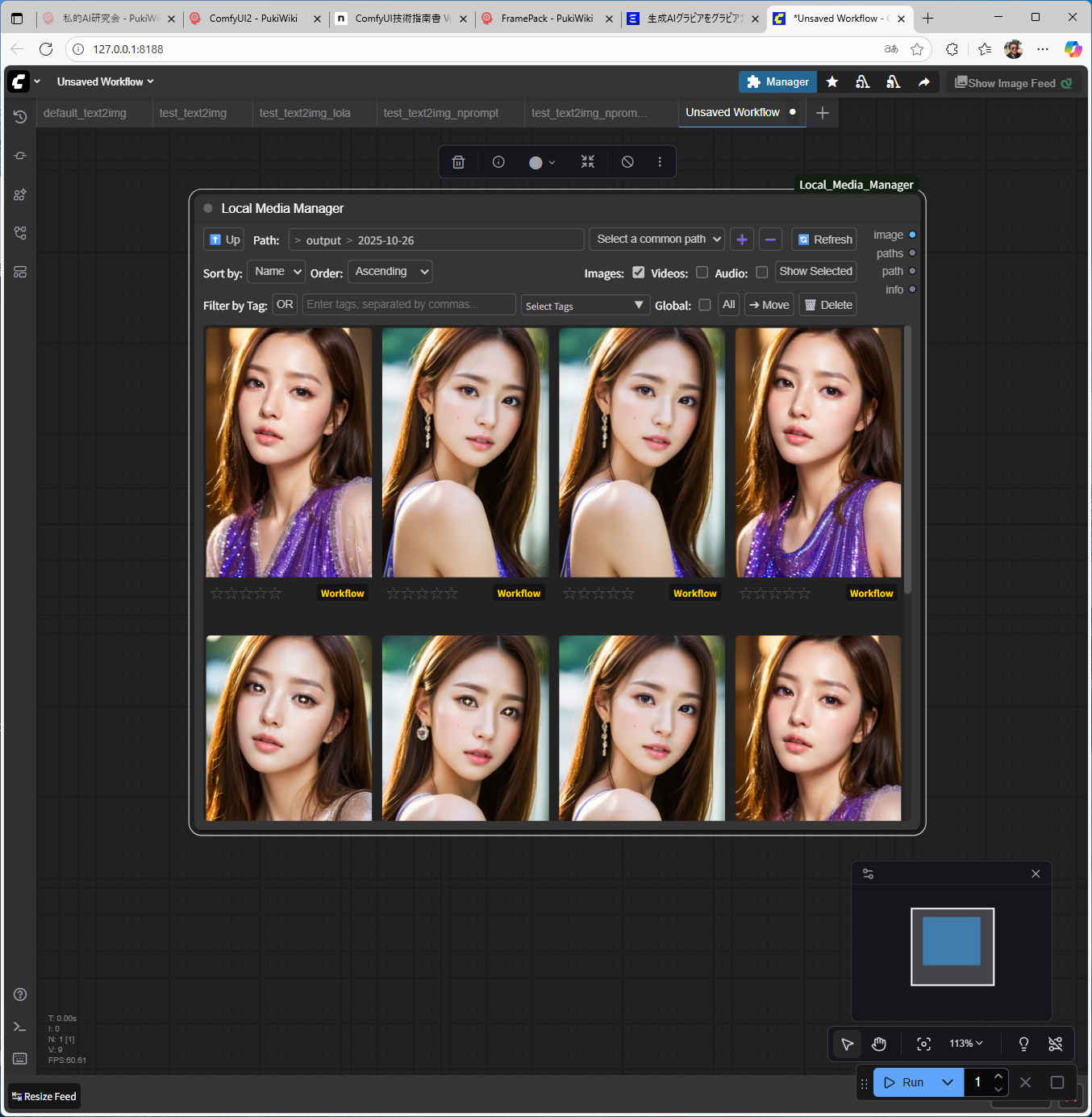Uncheck the Images checkbox
The width and height of the screenshot is (1092, 1117).
[639, 273]
